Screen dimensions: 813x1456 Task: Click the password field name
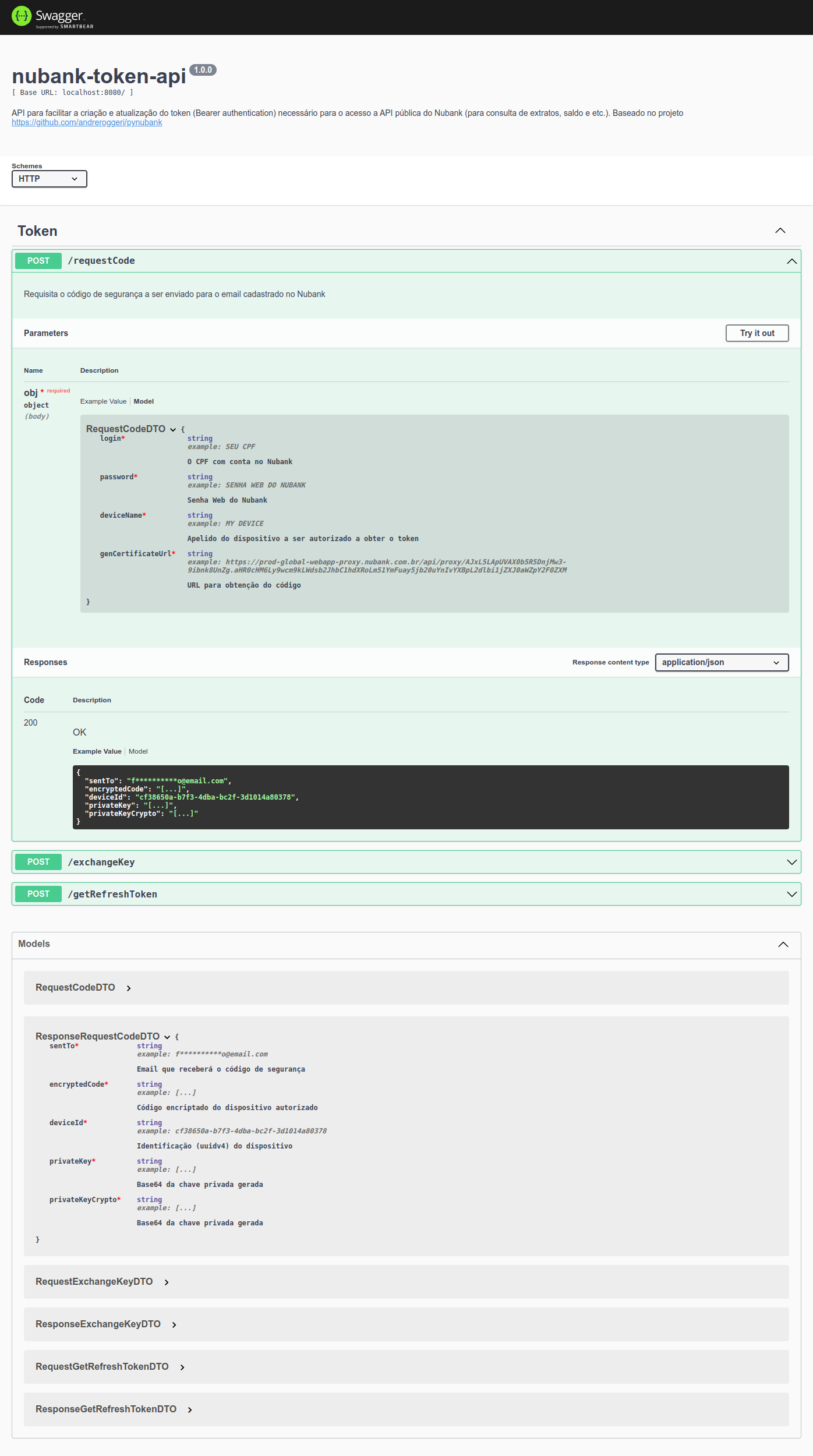(119, 477)
